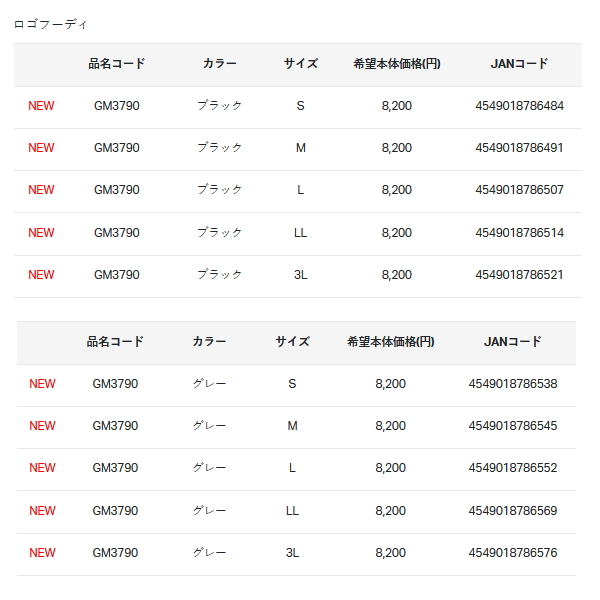Screen dimensions: 600x600
Task: Click size LL cell in the black table
Action: point(300,233)
